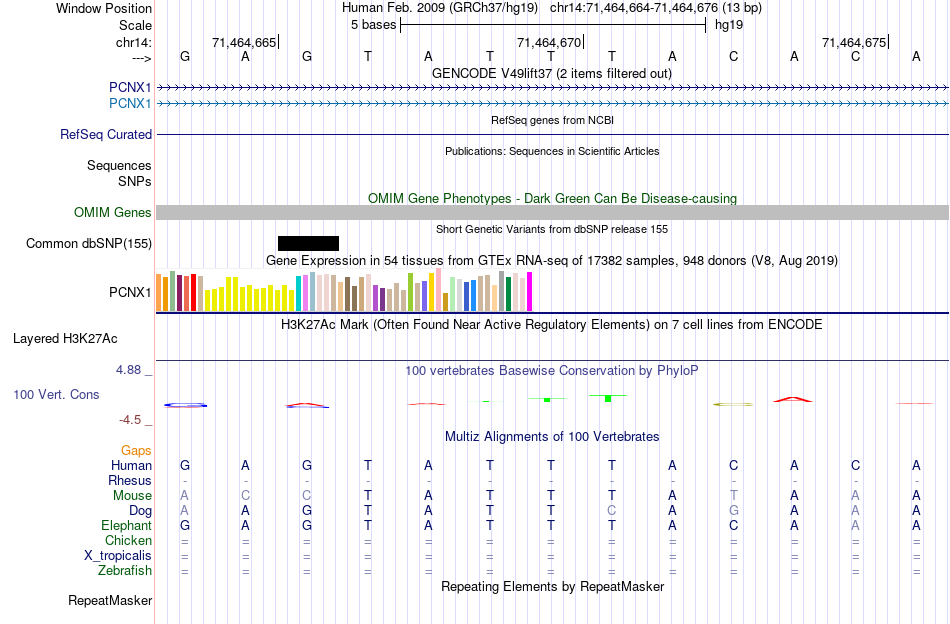
Task: Click the Sequences publications track label
Action: click(119, 165)
